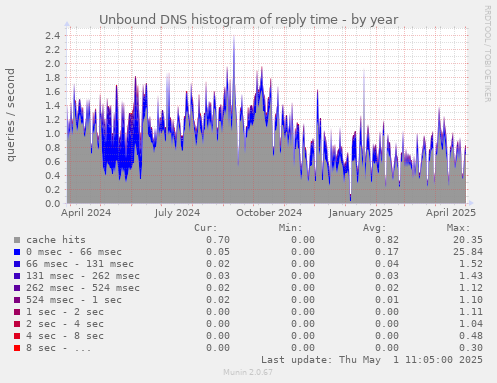Click the 'April 2024' x-axis label
Screen dimensions: 497x383
tap(86, 213)
